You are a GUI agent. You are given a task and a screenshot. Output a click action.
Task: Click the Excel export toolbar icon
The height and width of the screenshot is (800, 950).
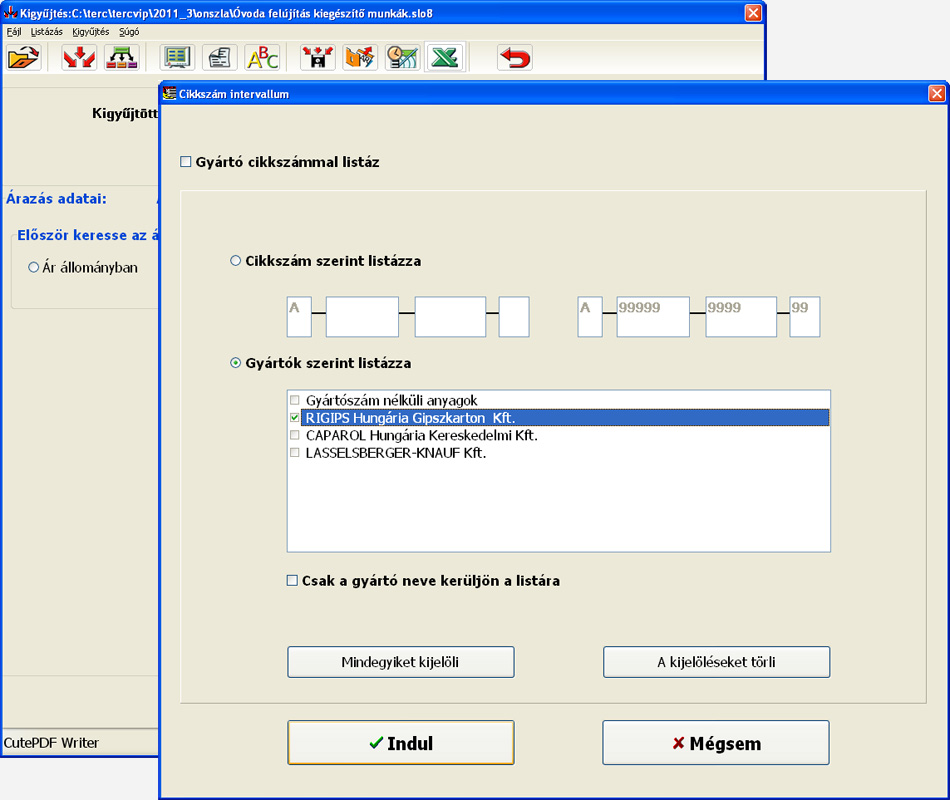coord(445,58)
